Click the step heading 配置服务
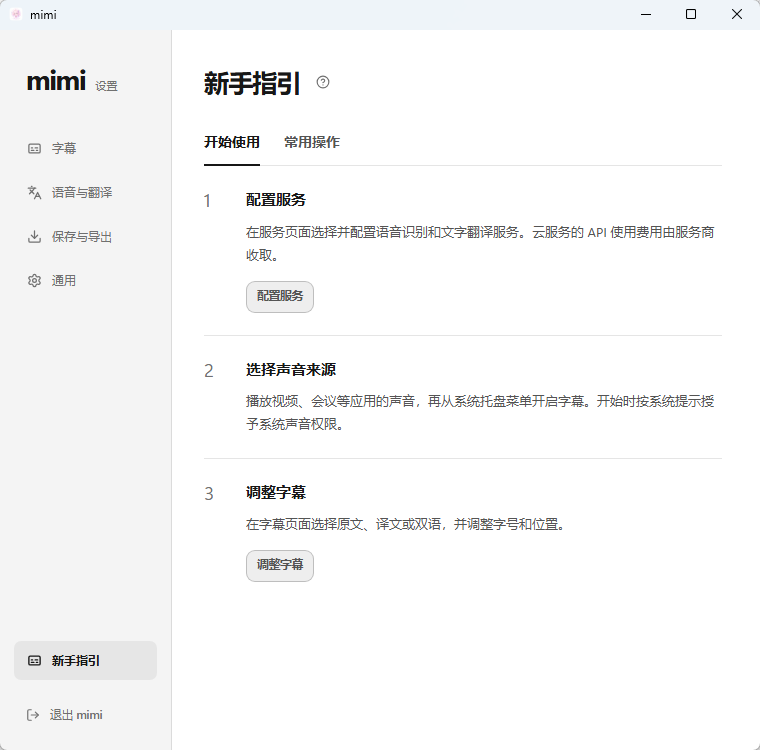The width and height of the screenshot is (760, 750). [276, 200]
